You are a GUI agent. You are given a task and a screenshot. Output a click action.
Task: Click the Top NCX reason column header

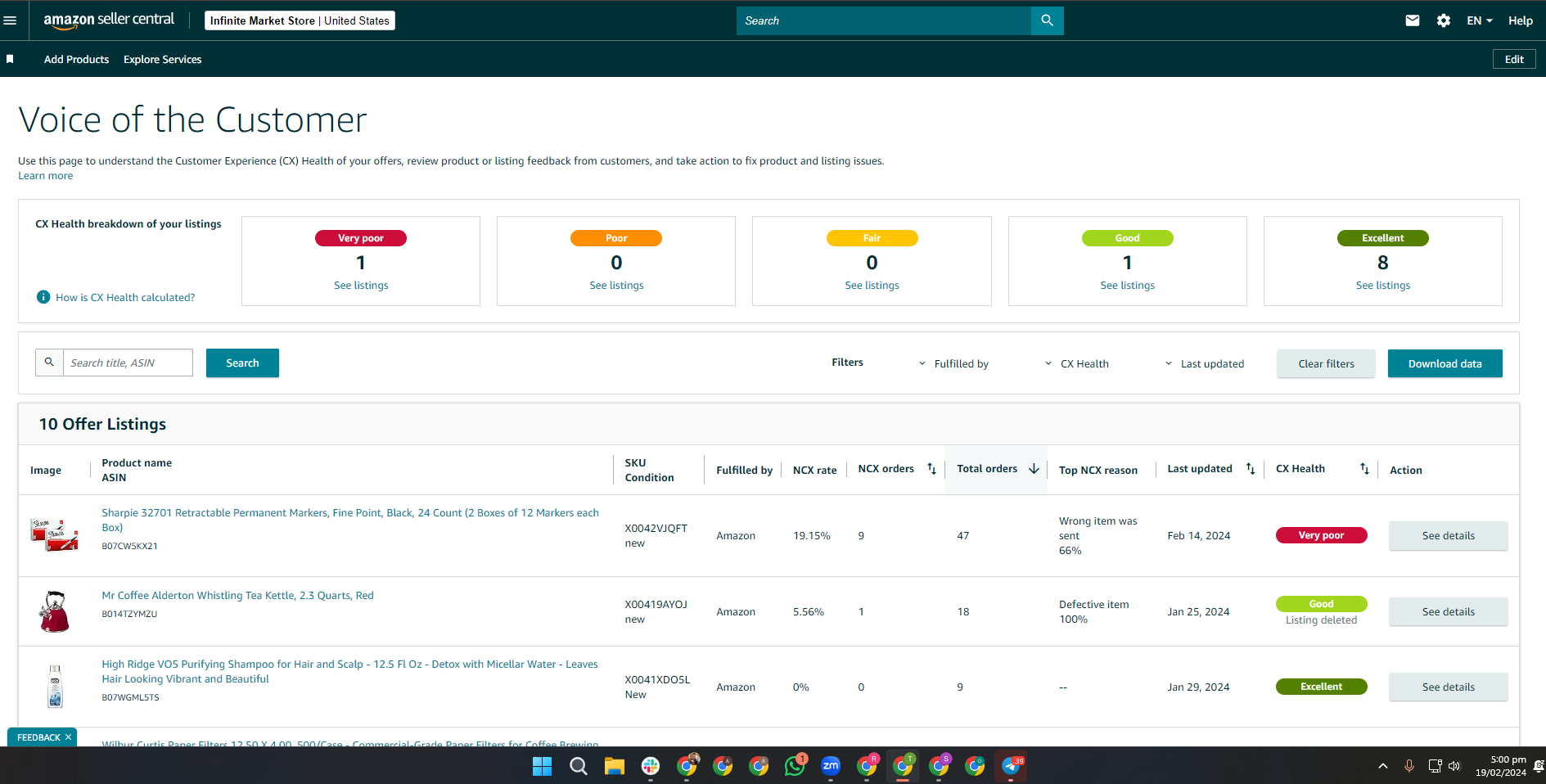point(1098,470)
